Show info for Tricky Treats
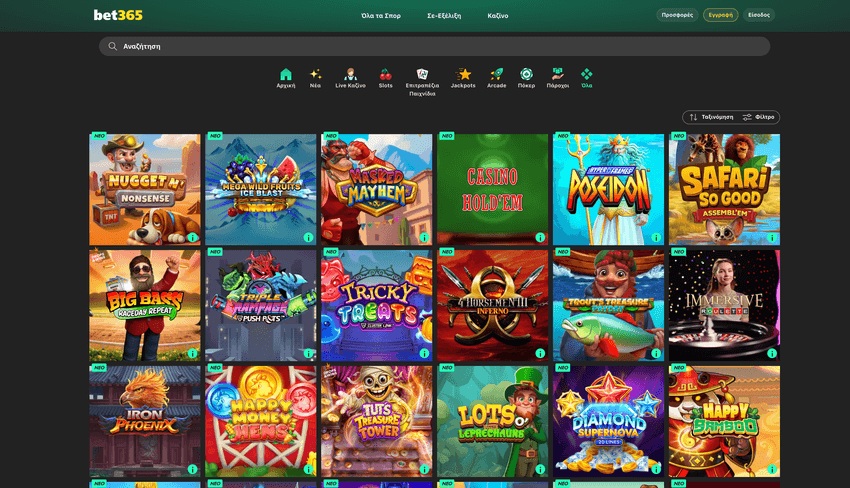 (424, 354)
